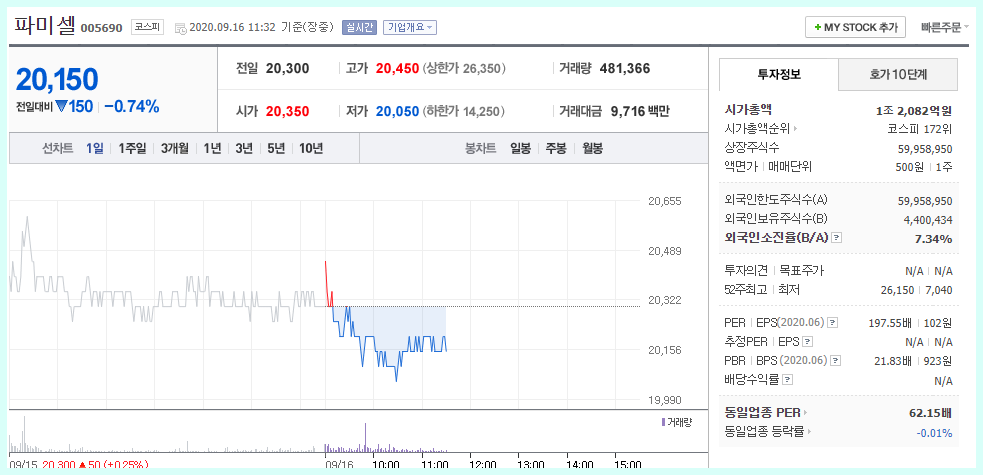This screenshot has width=983, height=475.
Task: Open the 기업개요 dropdown
Action: [410, 28]
